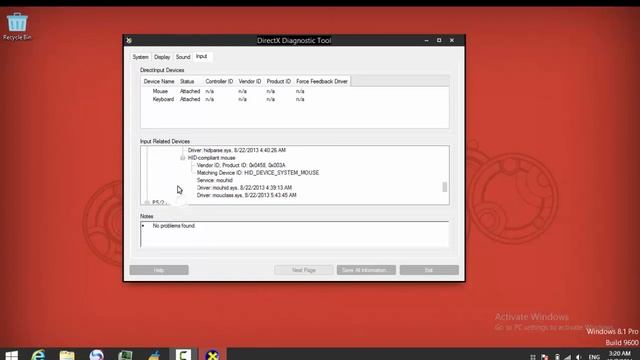Switch to the Sound tab
The image size is (640, 360).
pos(183,57)
